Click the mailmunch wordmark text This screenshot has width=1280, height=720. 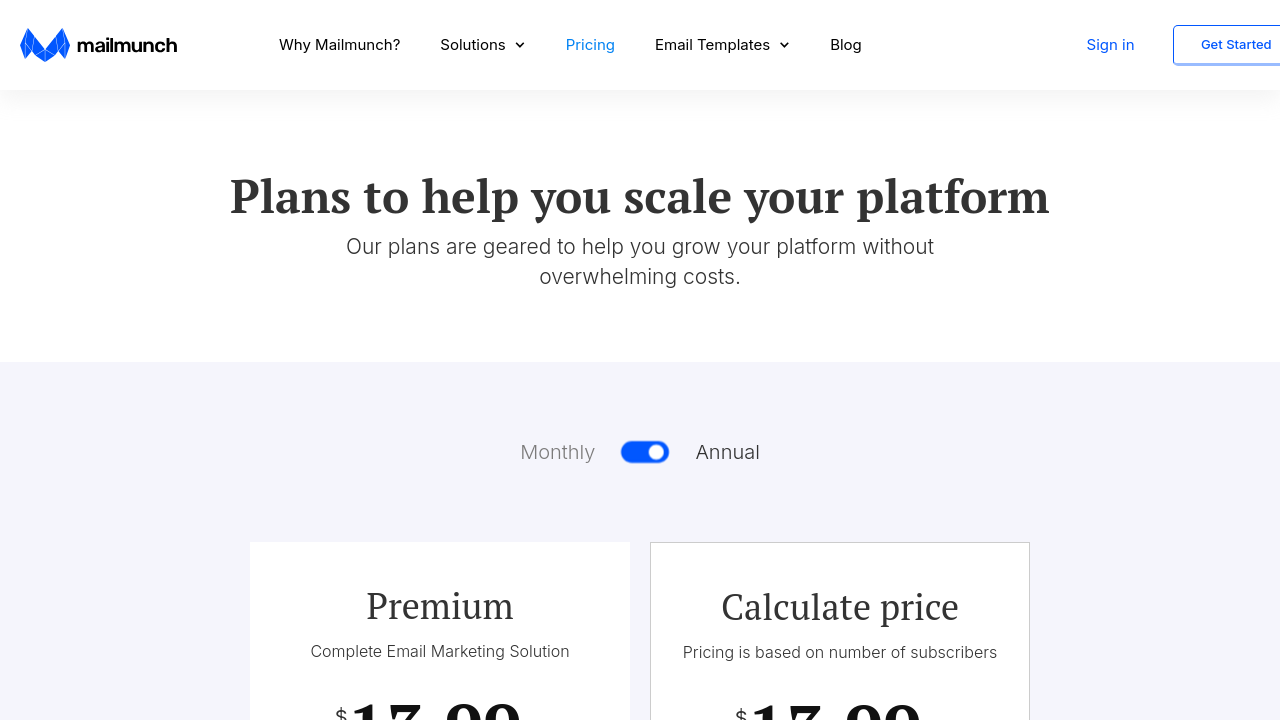(127, 45)
